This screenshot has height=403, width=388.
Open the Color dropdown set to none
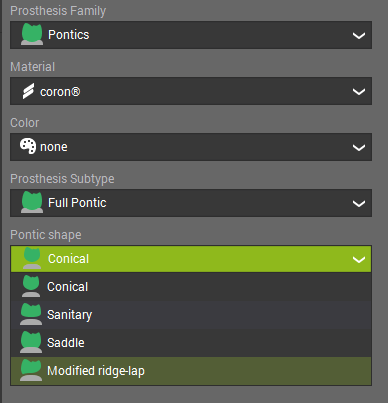point(191,147)
